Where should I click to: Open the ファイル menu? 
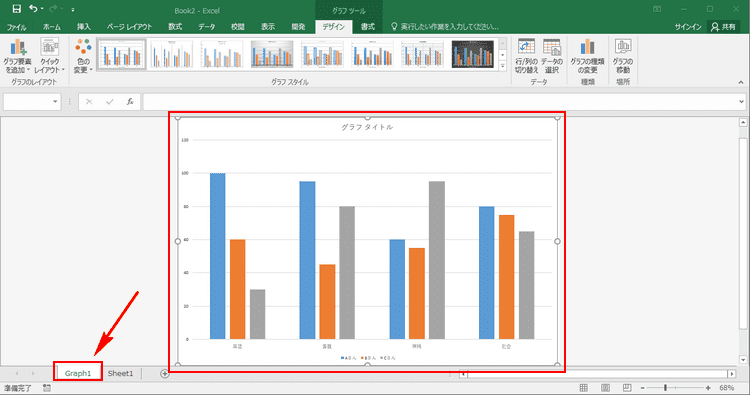(x=16, y=27)
